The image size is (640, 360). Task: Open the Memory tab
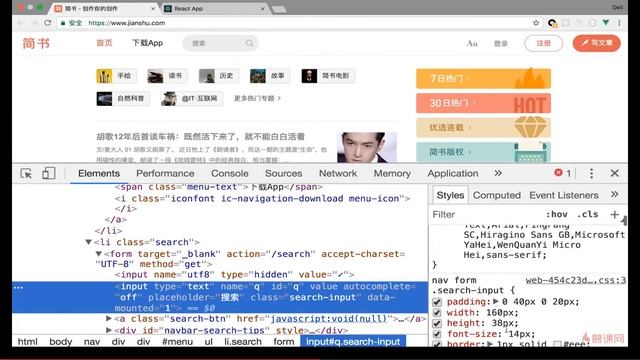tap(392, 173)
